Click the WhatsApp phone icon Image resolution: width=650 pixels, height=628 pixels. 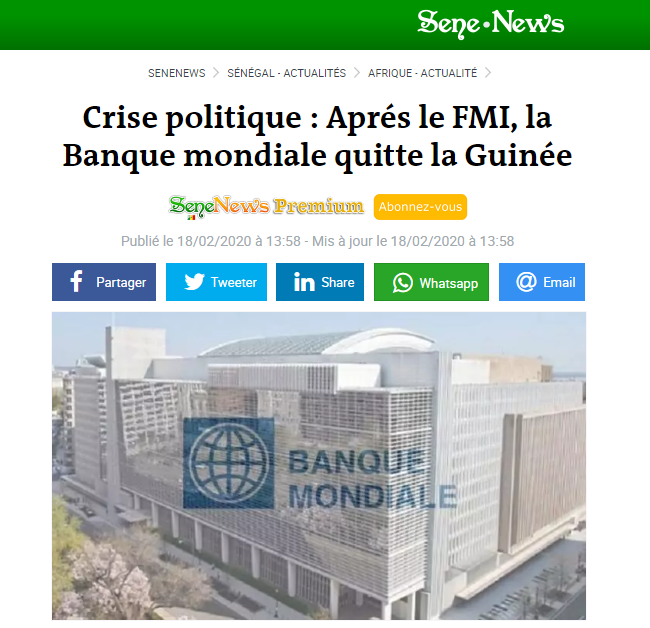pyautogui.click(x=403, y=283)
